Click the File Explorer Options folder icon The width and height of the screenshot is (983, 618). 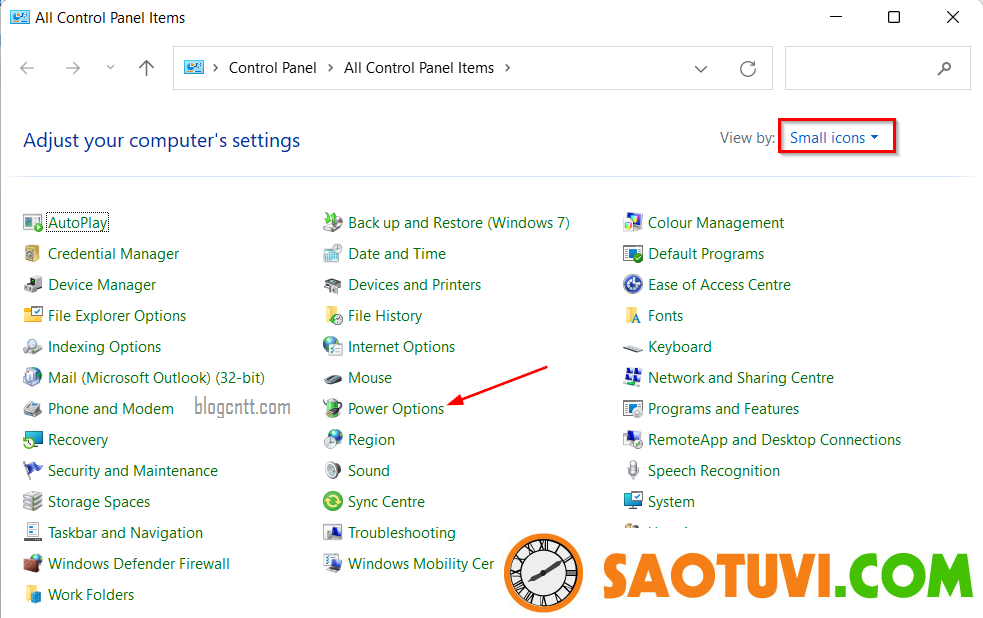[33, 315]
